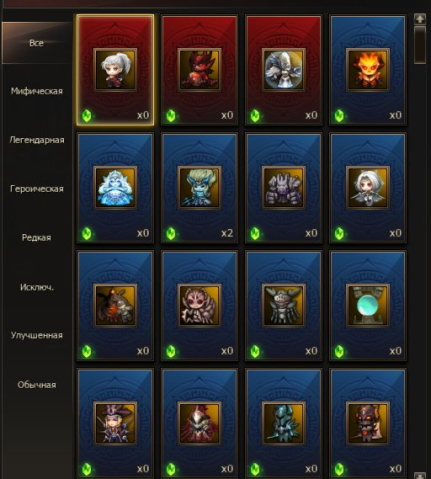The width and height of the screenshot is (431, 479).
Task: Switch to the Все tab
Action: (x=37, y=43)
